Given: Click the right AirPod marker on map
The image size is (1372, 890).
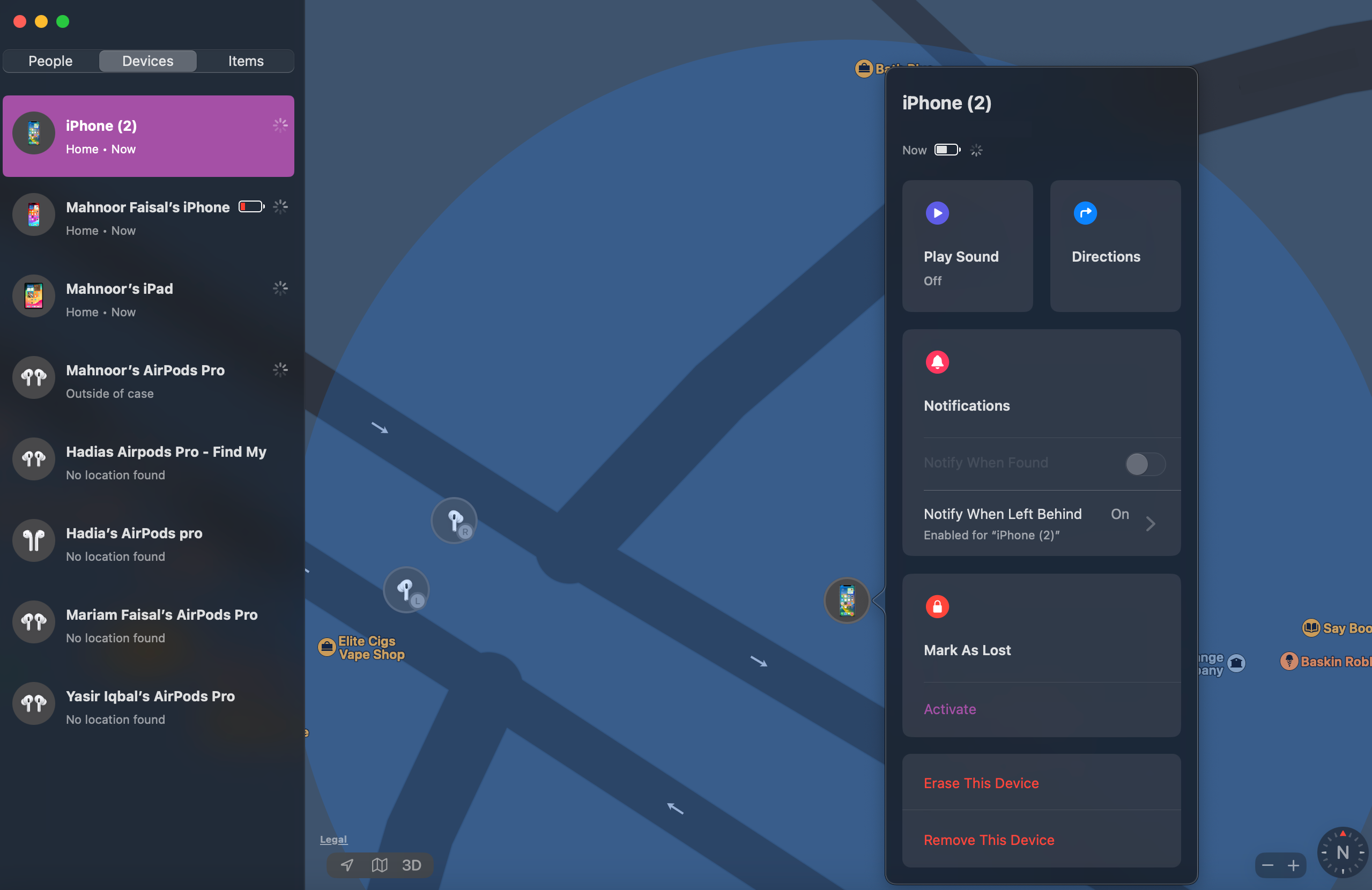Looking at the screenshot, I should 454,521.
